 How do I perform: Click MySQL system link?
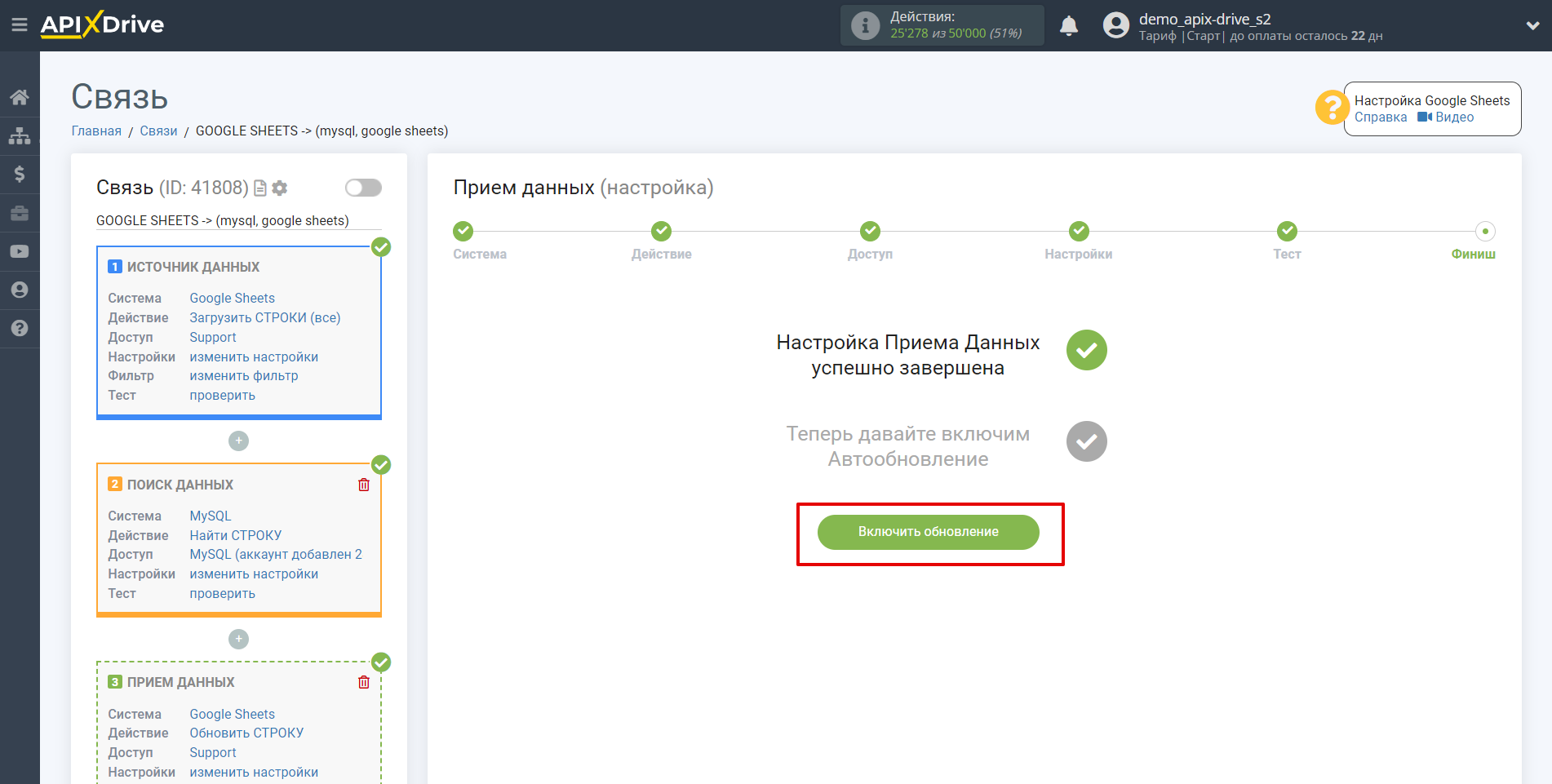click(211, 516)
